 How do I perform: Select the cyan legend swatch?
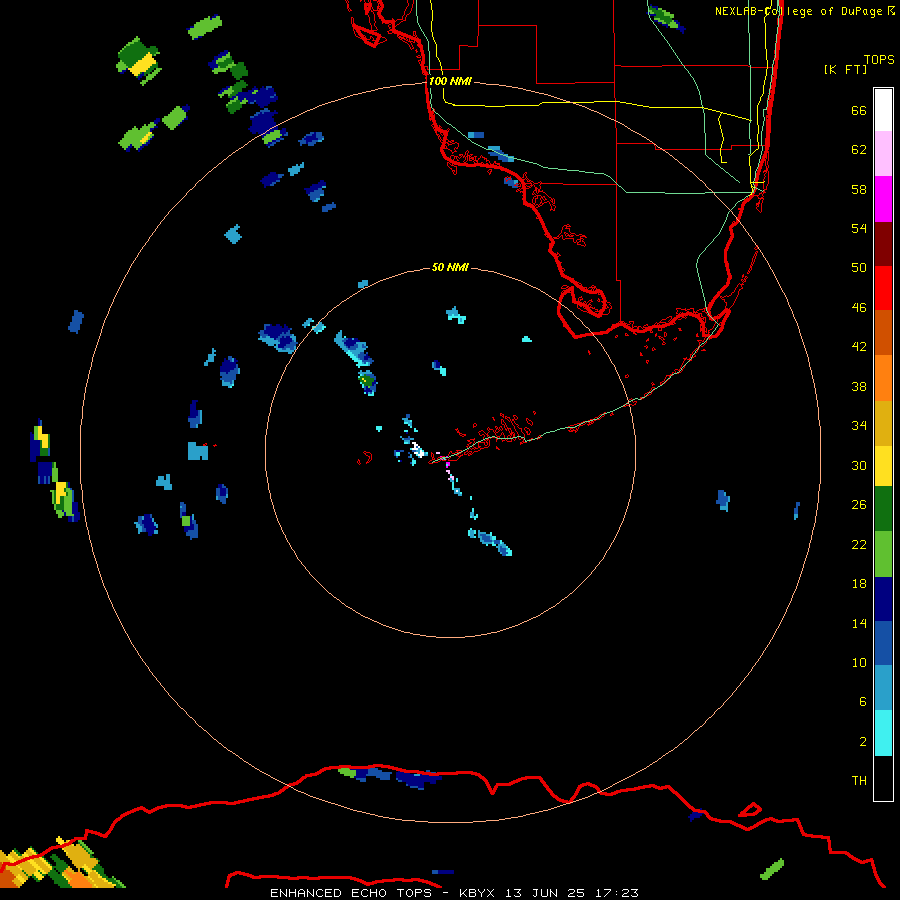(x=883, y=733)
